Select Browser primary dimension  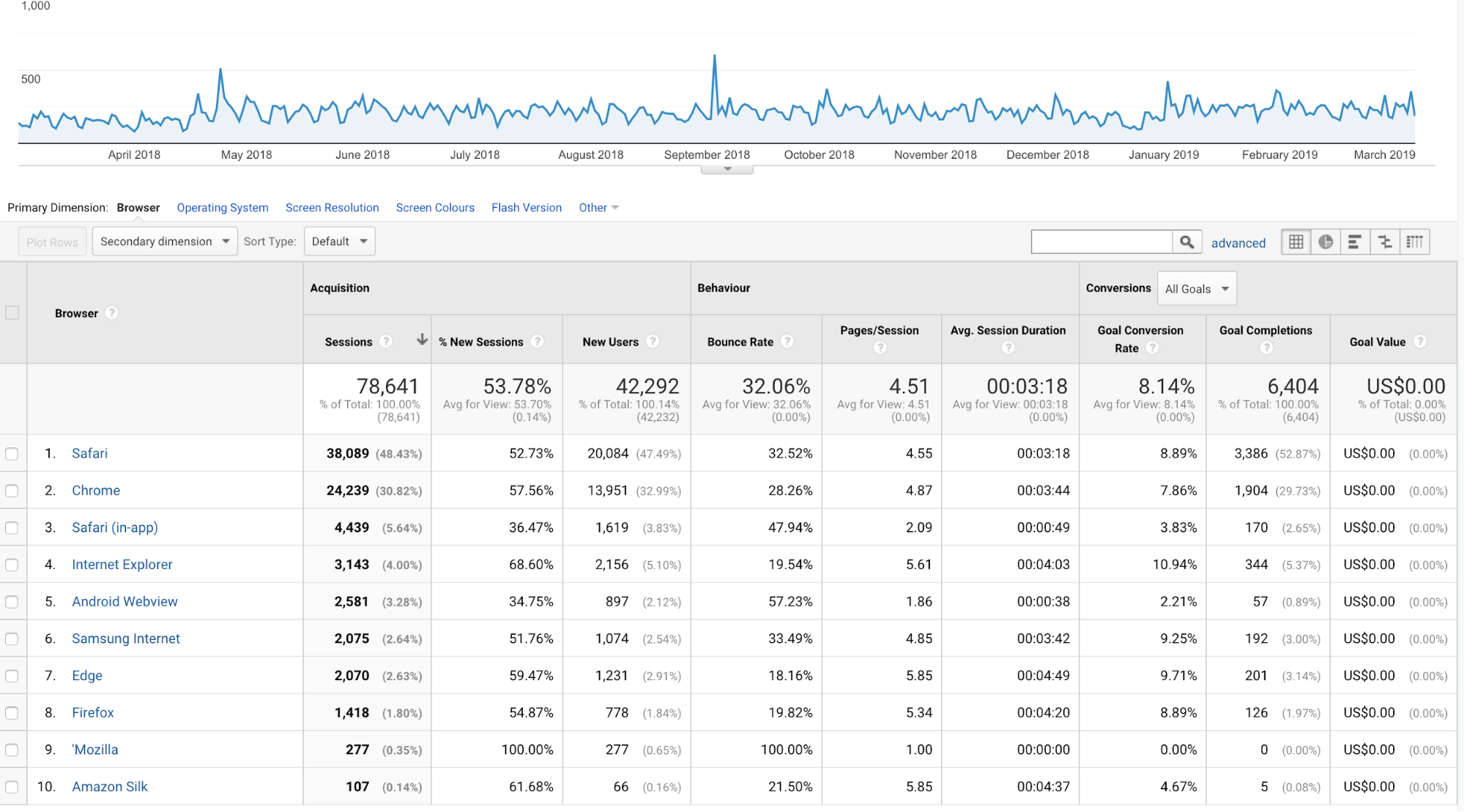138,208
